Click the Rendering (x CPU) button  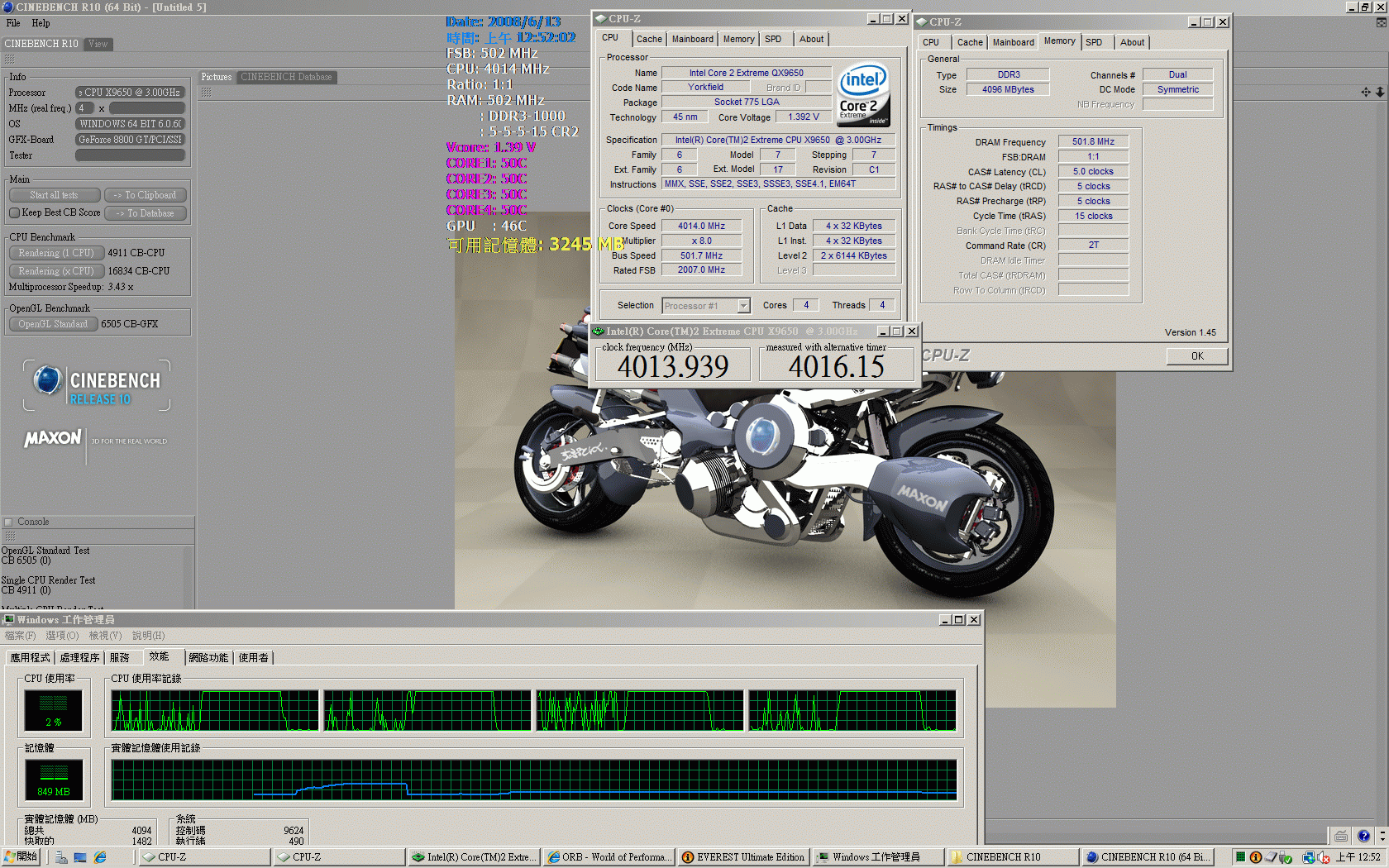pyautogui.click(x=56, y=271)
